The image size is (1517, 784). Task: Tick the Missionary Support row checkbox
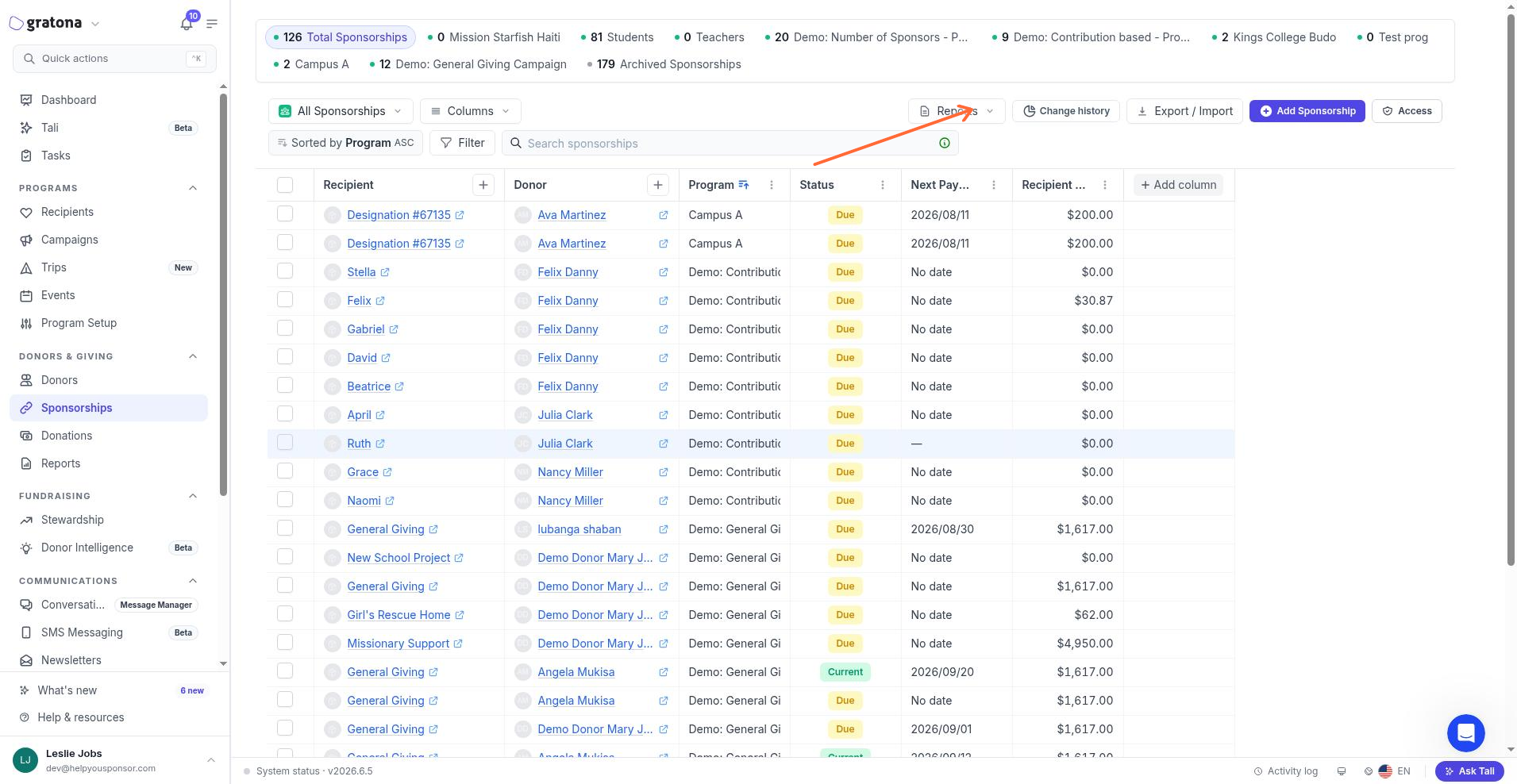pos(285,642)
